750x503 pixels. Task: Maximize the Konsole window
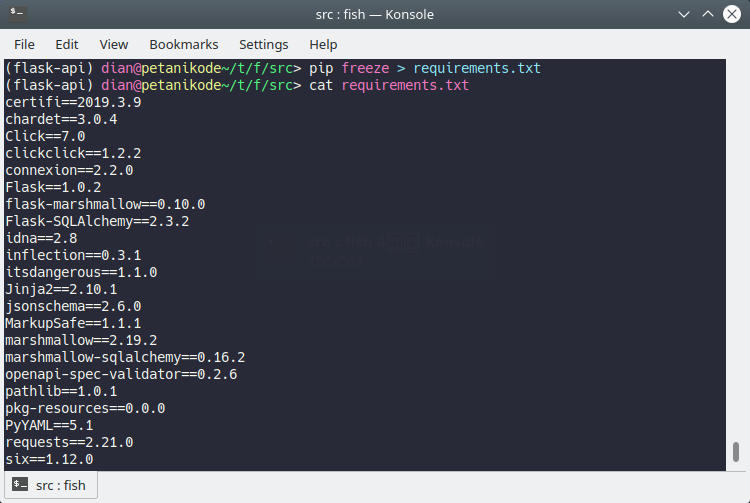pyautogui.click(x=708, y=15)
